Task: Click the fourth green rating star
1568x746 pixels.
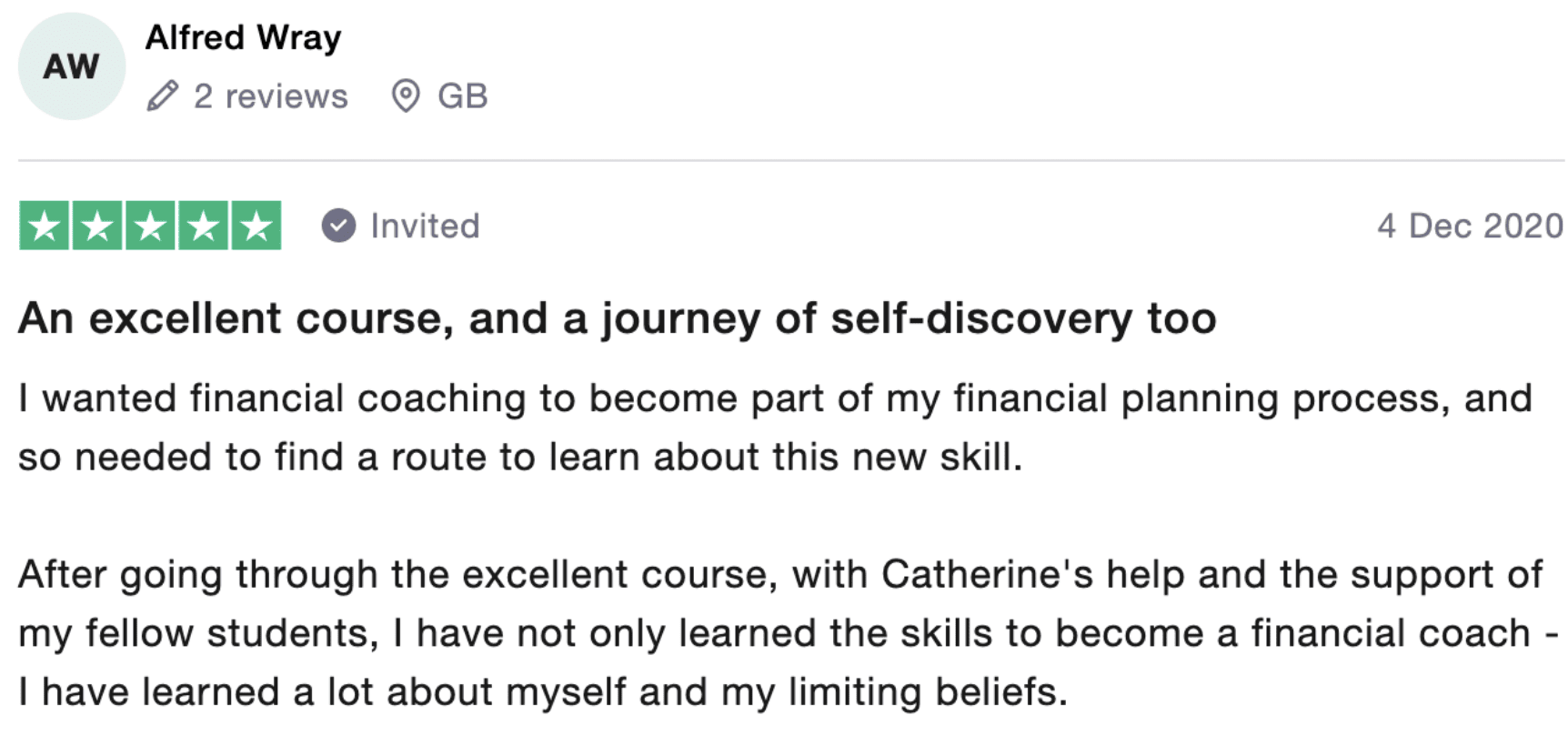Action: [x=203, y=226]
